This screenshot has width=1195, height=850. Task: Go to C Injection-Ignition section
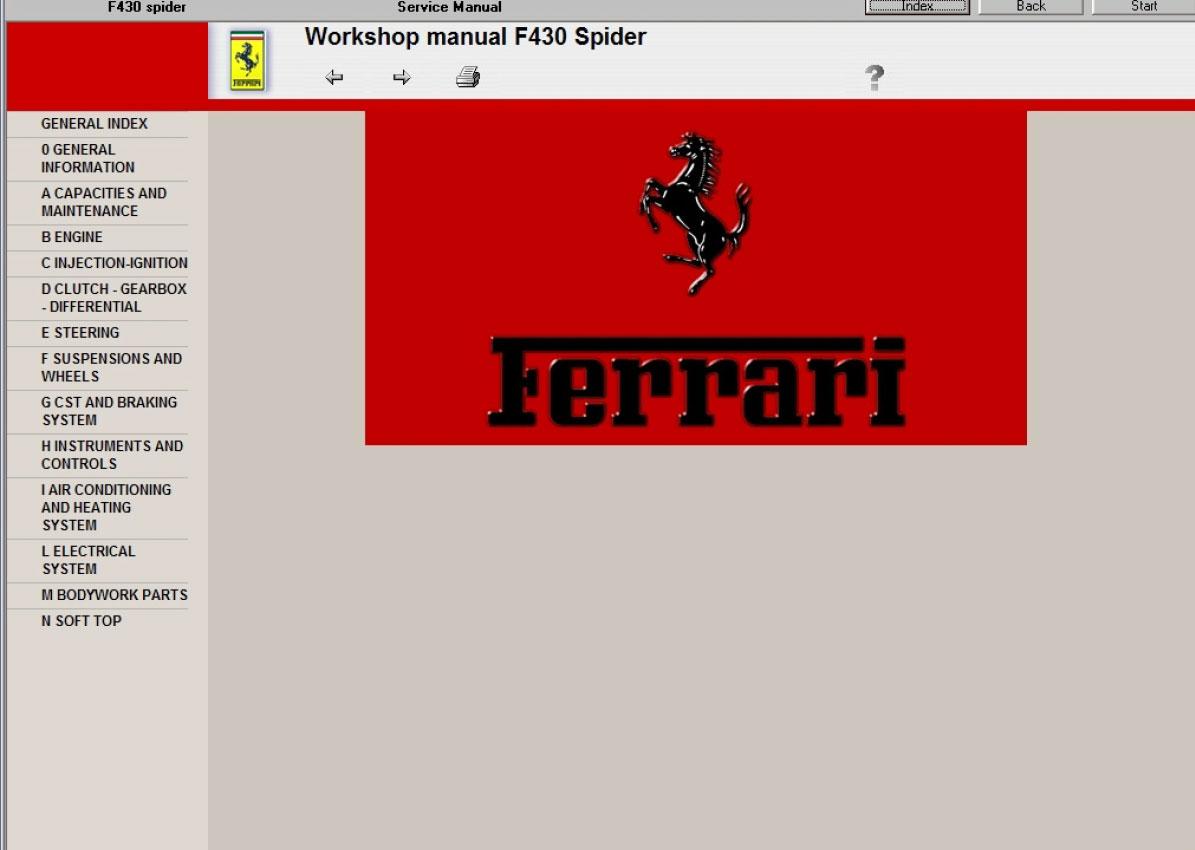114,263
